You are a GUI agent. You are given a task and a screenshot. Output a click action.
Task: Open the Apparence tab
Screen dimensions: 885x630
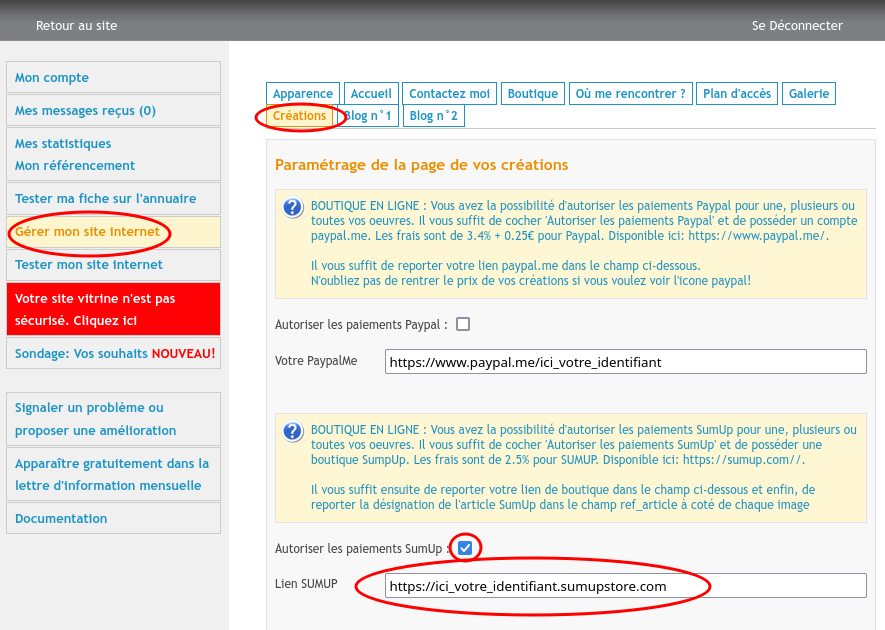pos(303,94)
